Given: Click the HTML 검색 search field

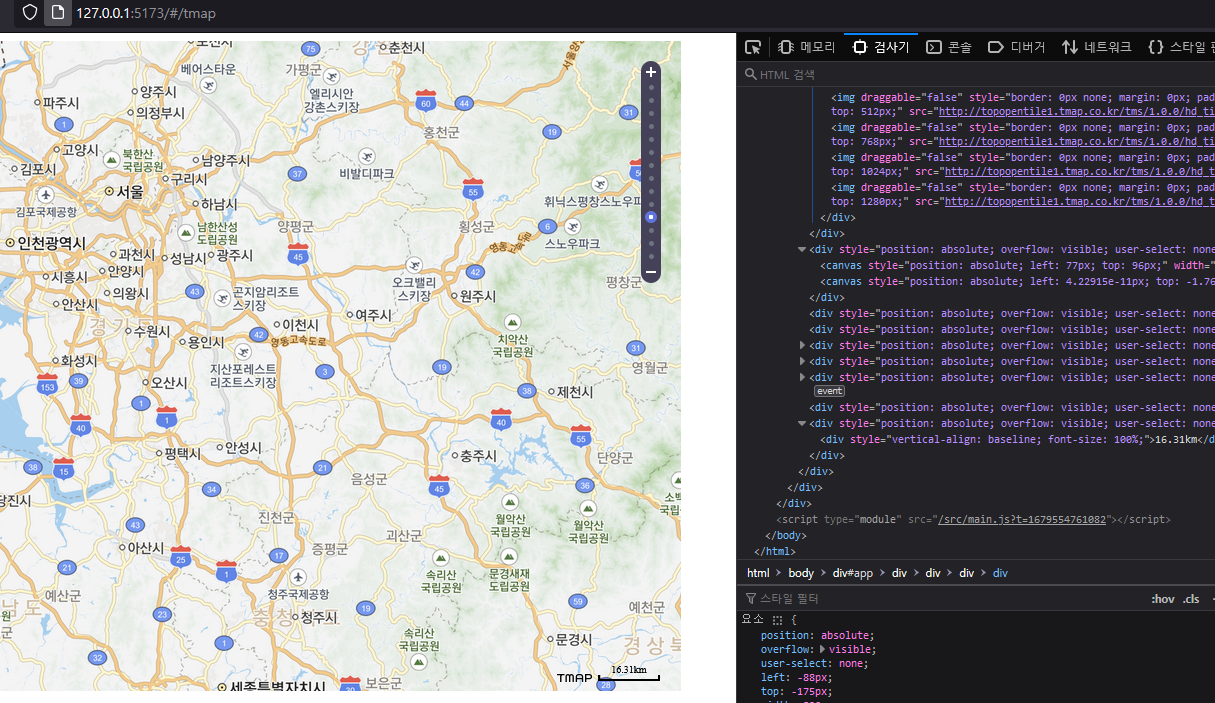Looking at the screenshot, I should [x=978, y=74].
